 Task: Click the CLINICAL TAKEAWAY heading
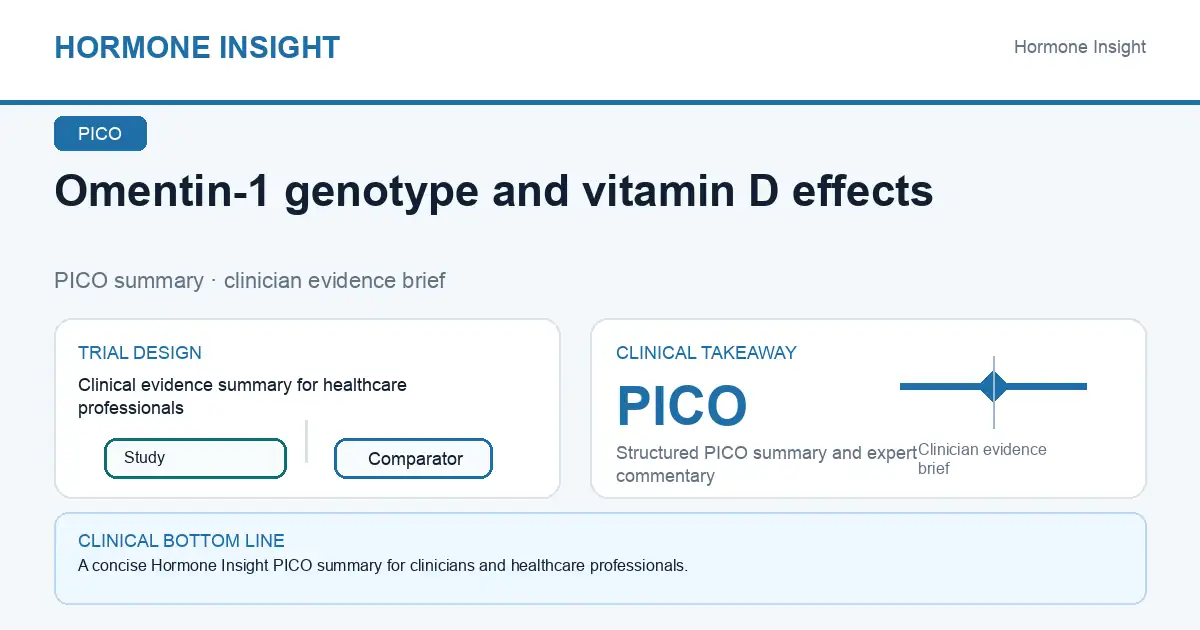[x=706, y=353]
